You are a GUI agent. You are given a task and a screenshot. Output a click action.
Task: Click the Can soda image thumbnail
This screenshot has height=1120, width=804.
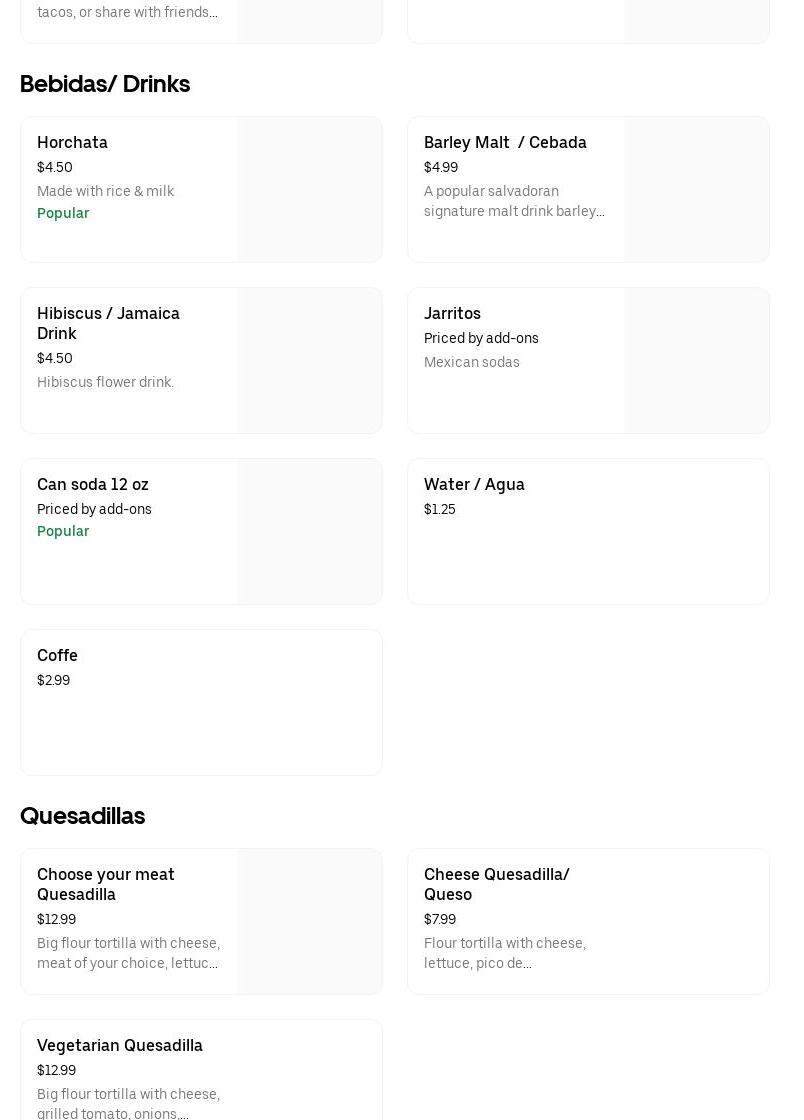click(310, 532)
